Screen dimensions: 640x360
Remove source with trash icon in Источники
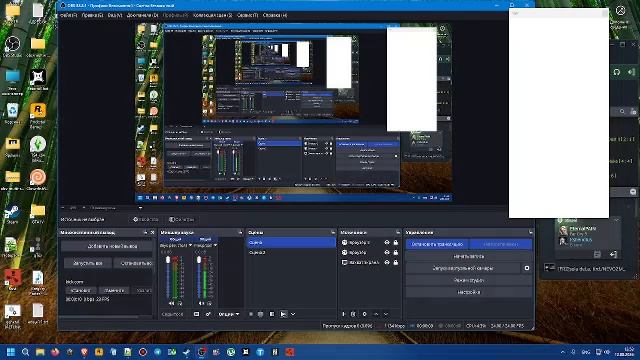pyautogui.click(x=353, y=314)
